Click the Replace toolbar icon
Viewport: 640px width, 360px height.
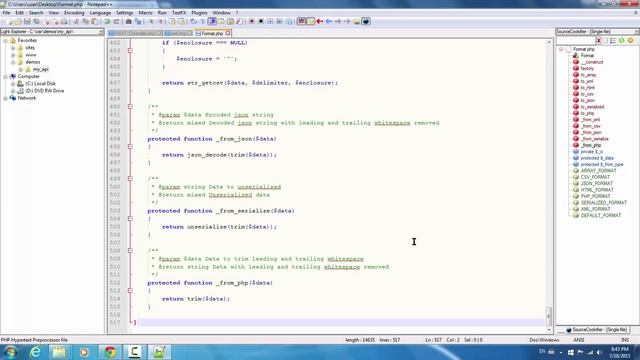point(138,21)
